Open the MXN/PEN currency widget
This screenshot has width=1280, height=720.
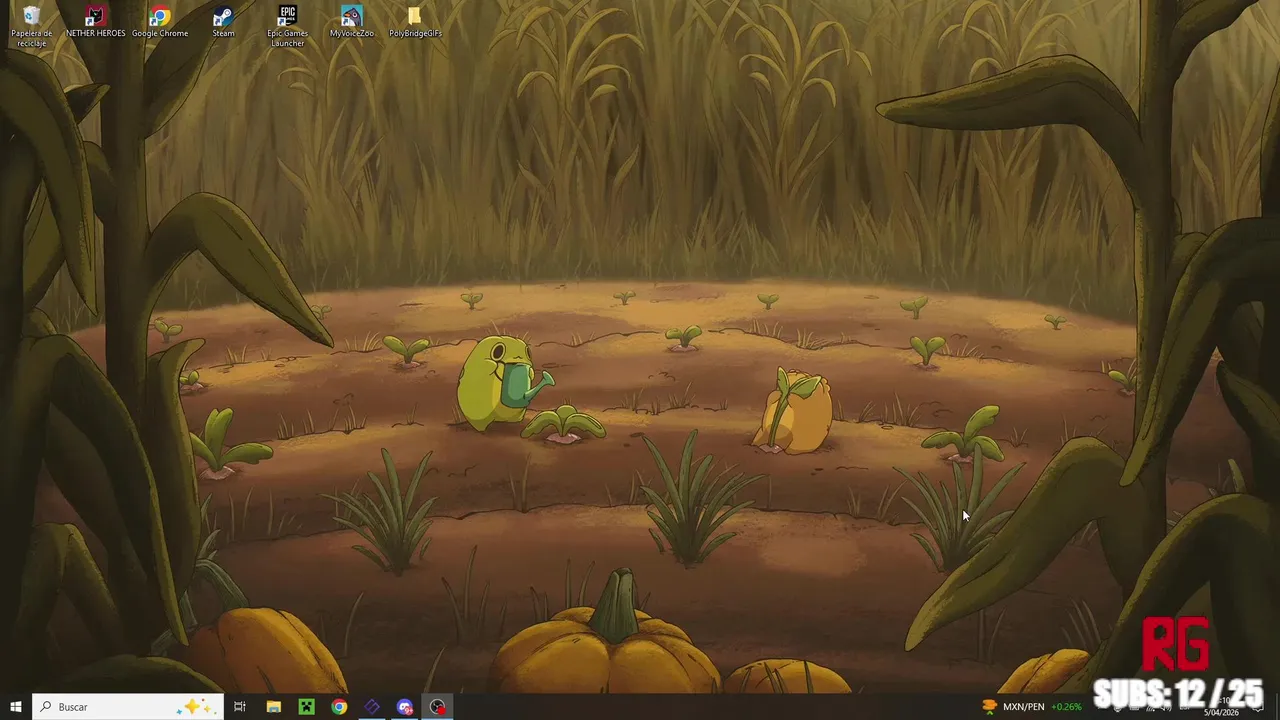click(x=1032, y=707)
